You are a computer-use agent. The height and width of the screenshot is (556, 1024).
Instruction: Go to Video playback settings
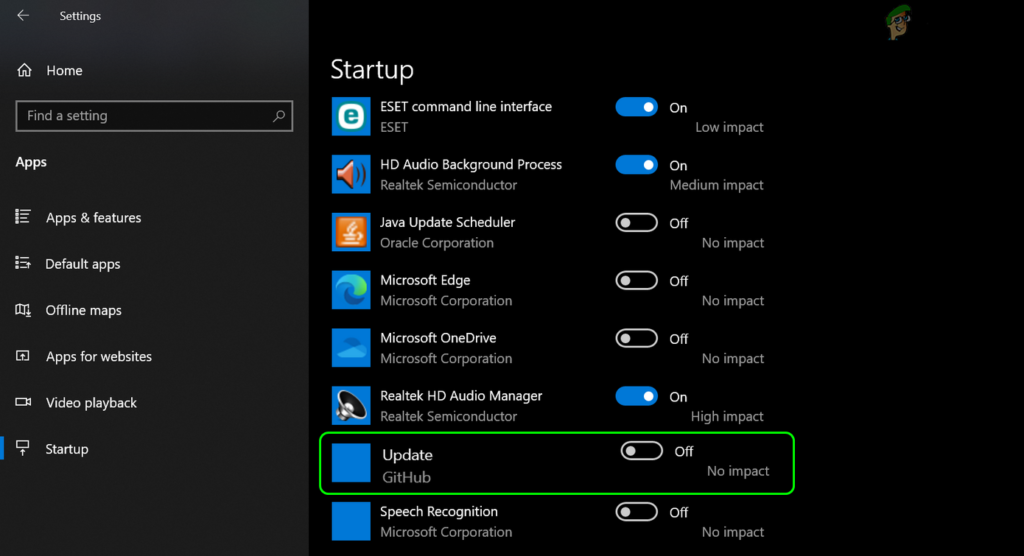(91, 403)
